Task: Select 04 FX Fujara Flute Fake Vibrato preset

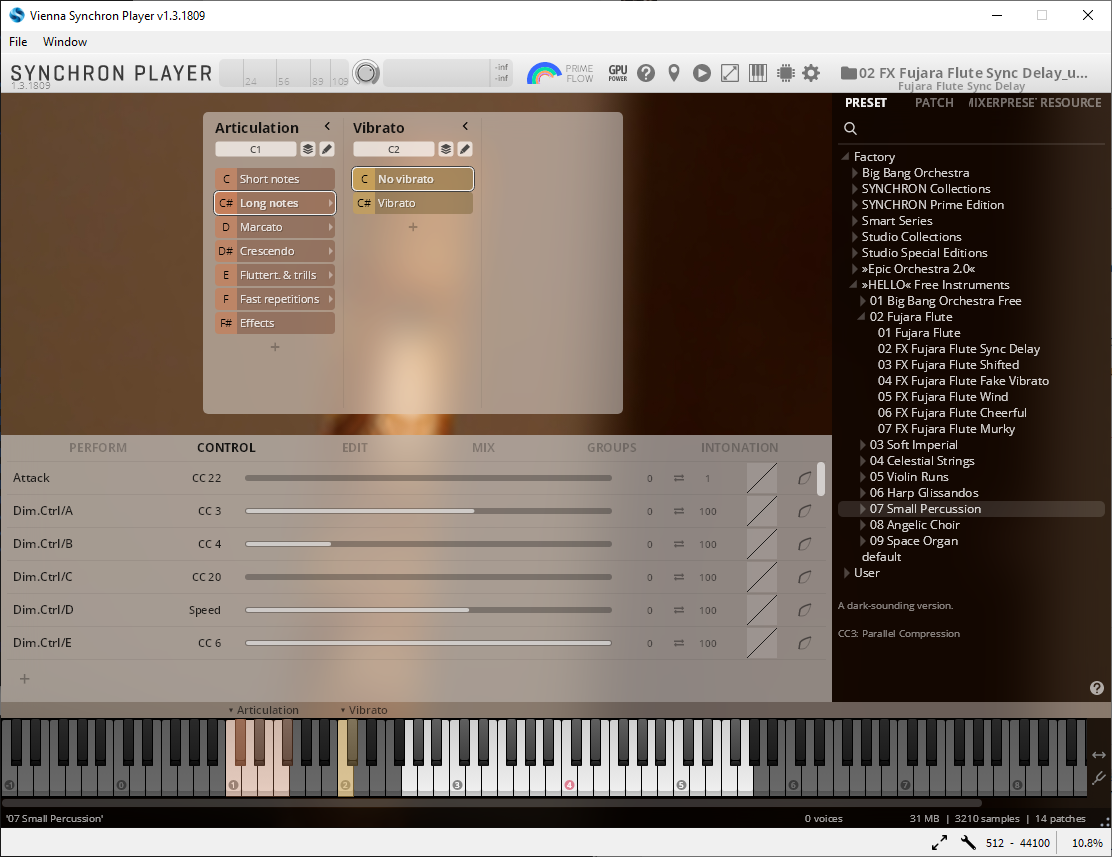Action: point(963,381)
